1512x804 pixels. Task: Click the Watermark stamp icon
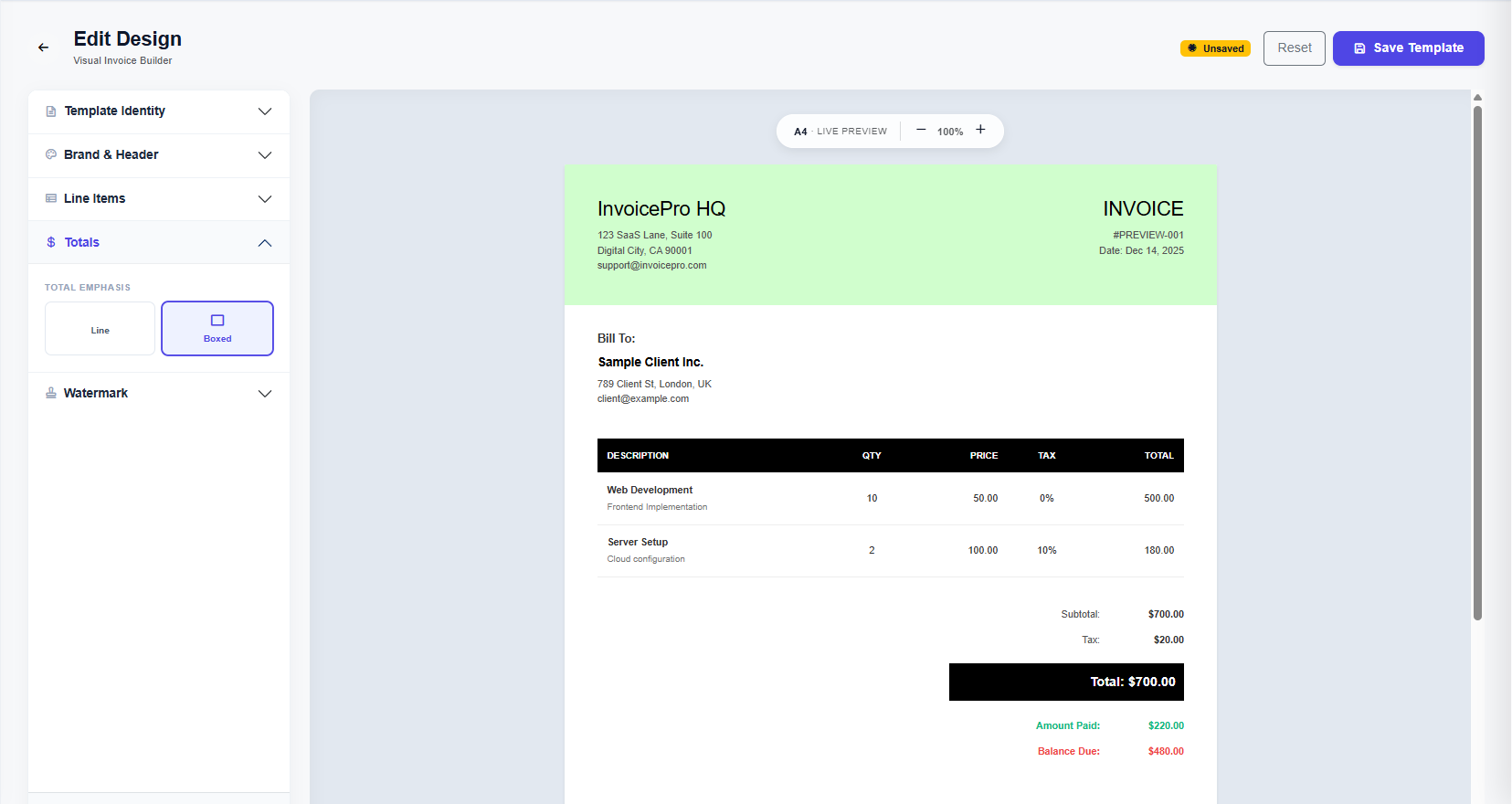pyautogui.click(x=51, y=393)
